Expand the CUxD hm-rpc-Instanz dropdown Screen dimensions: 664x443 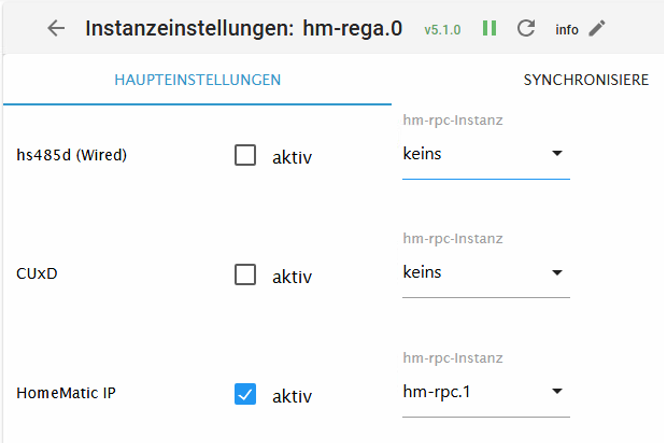[485, 272]
